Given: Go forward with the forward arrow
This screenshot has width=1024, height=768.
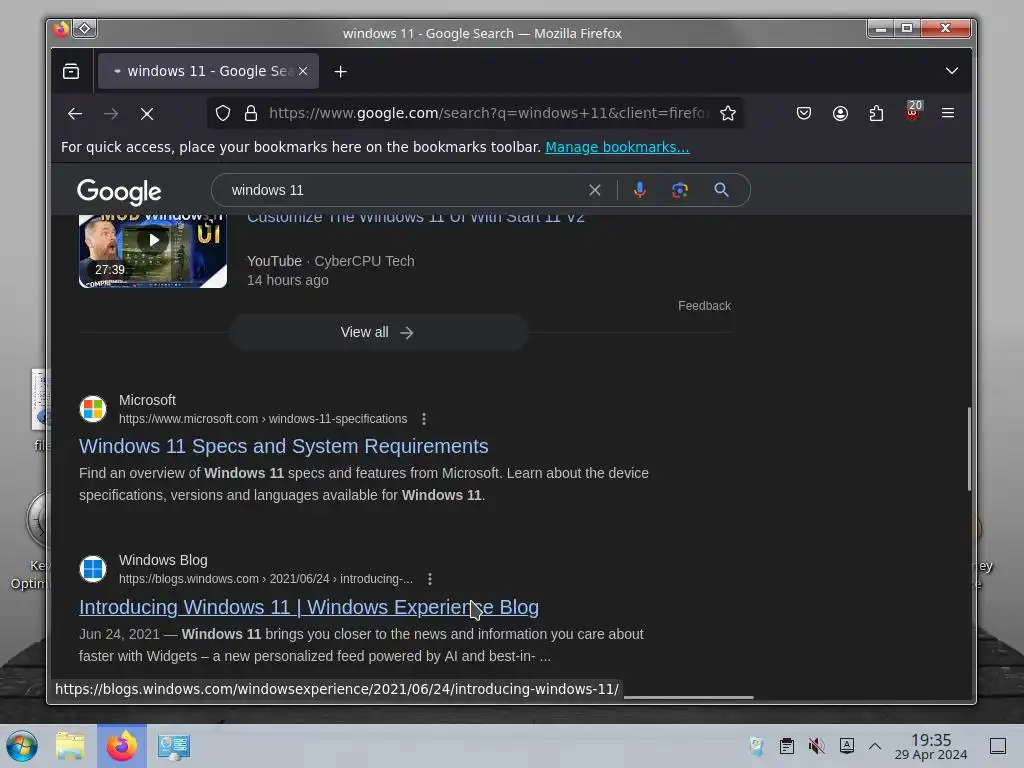Looking at the screenshot, I should (111, 114).
